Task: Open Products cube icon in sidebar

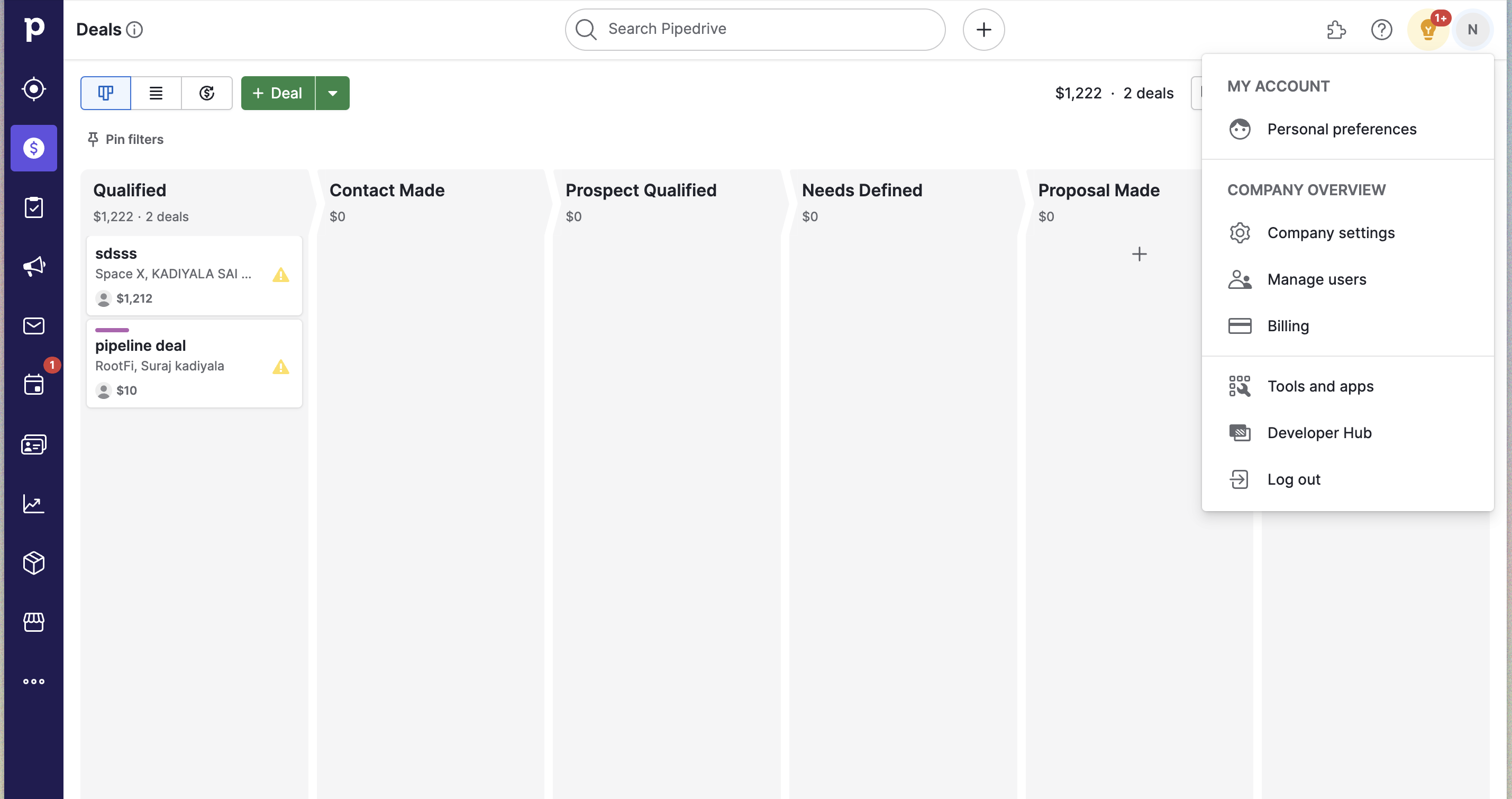Action: 33,562
